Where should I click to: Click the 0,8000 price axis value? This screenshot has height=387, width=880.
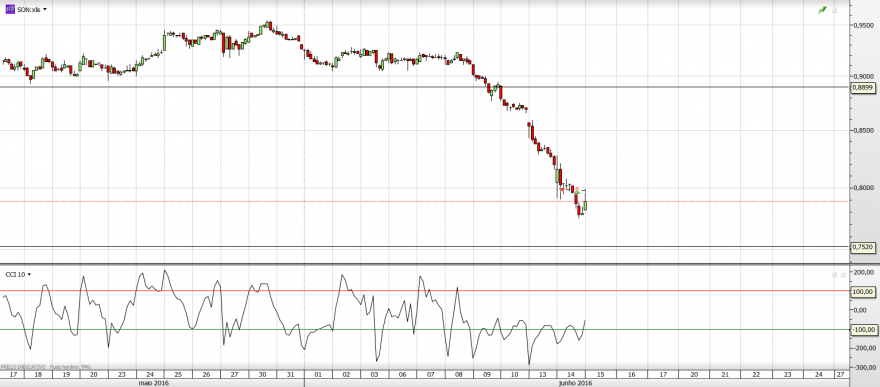[863, 188]
